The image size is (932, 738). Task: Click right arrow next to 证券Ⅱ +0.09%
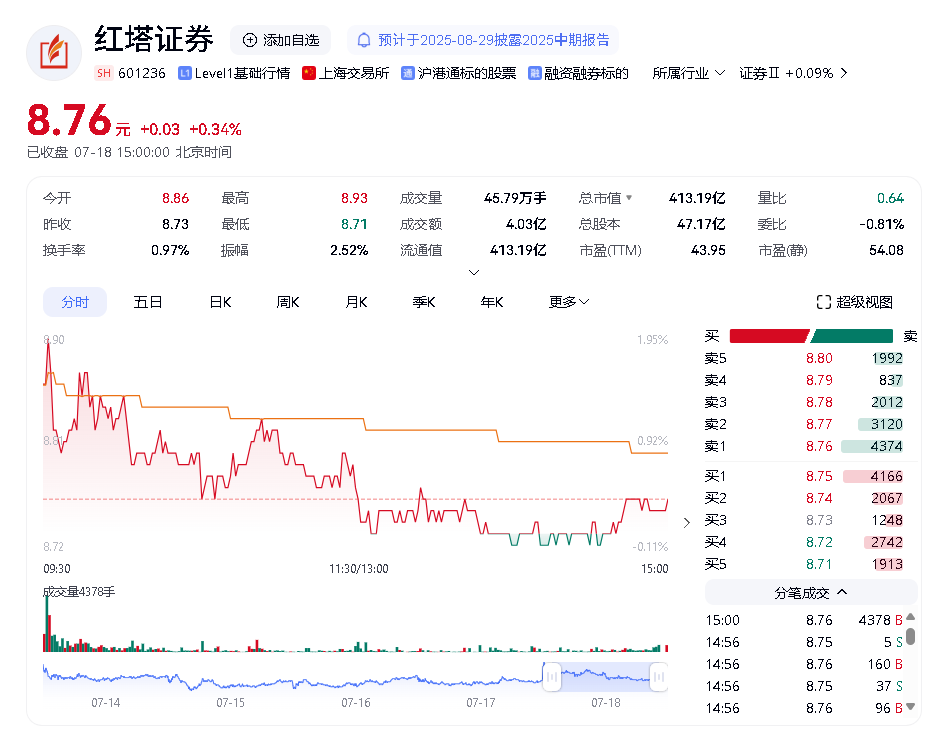click(x=844, y=73)
